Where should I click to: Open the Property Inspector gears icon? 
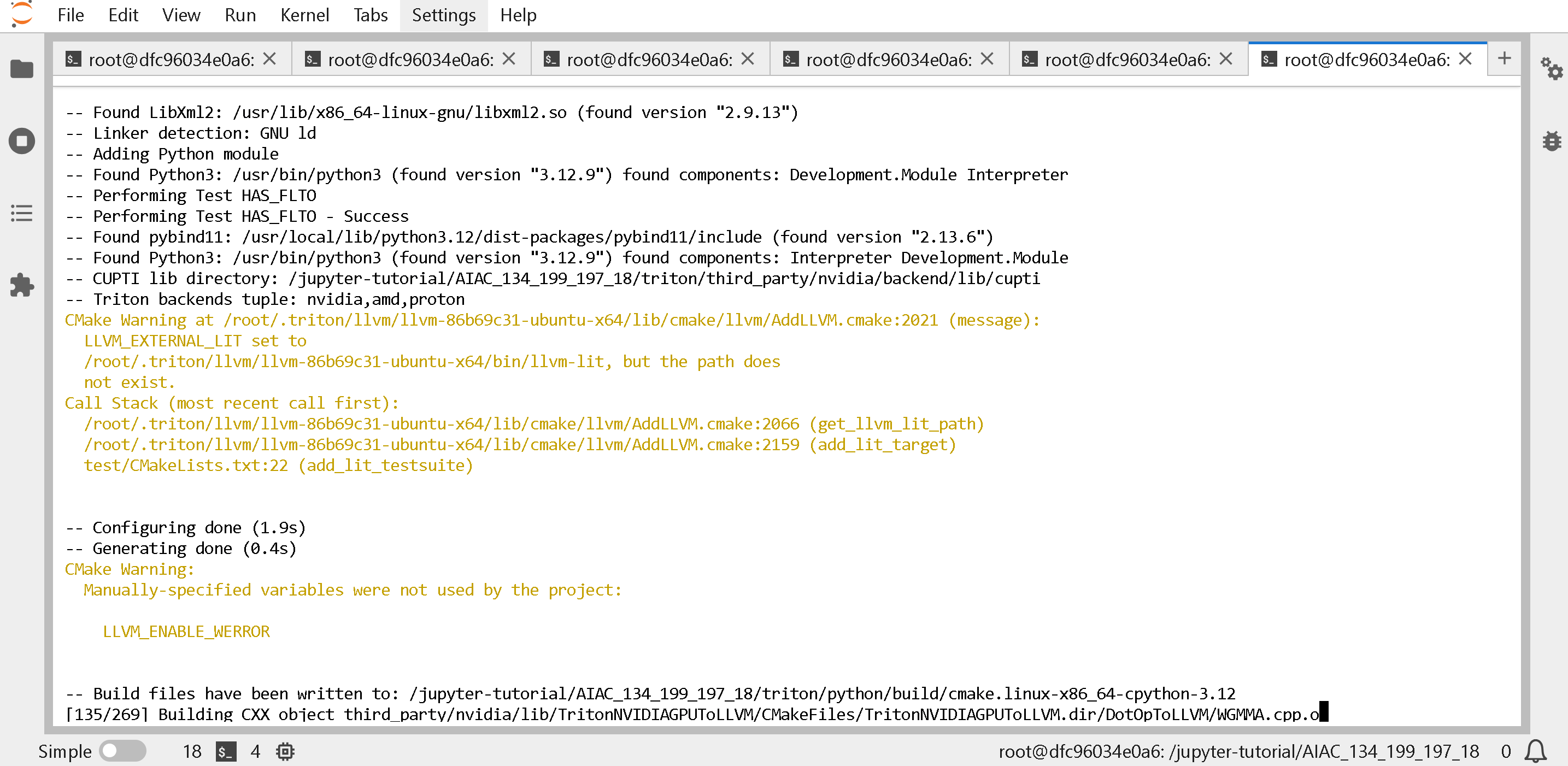tap(1551, 69)
